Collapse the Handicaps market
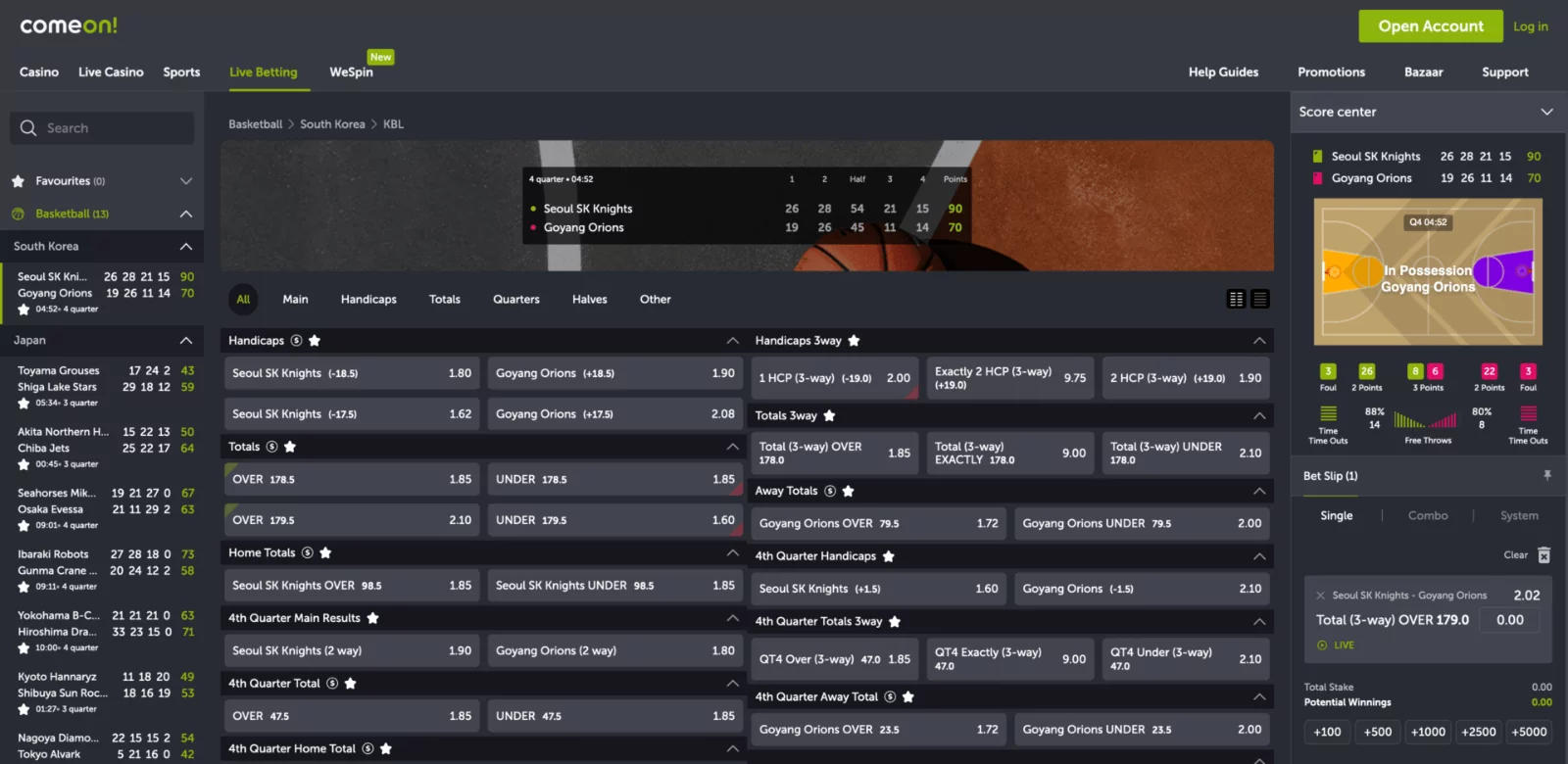This screenshot has width=1568, height=764. coord(732,341)
